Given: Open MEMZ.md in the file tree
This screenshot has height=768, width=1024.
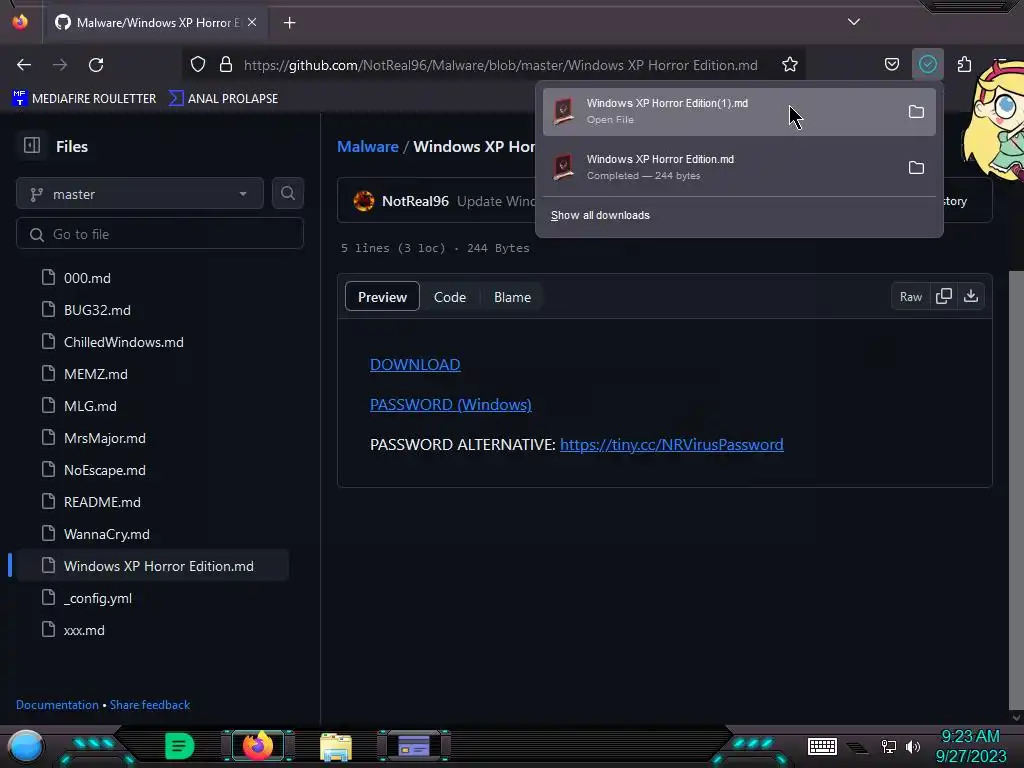Looking at the screenshot, I should tap(96, 374).
